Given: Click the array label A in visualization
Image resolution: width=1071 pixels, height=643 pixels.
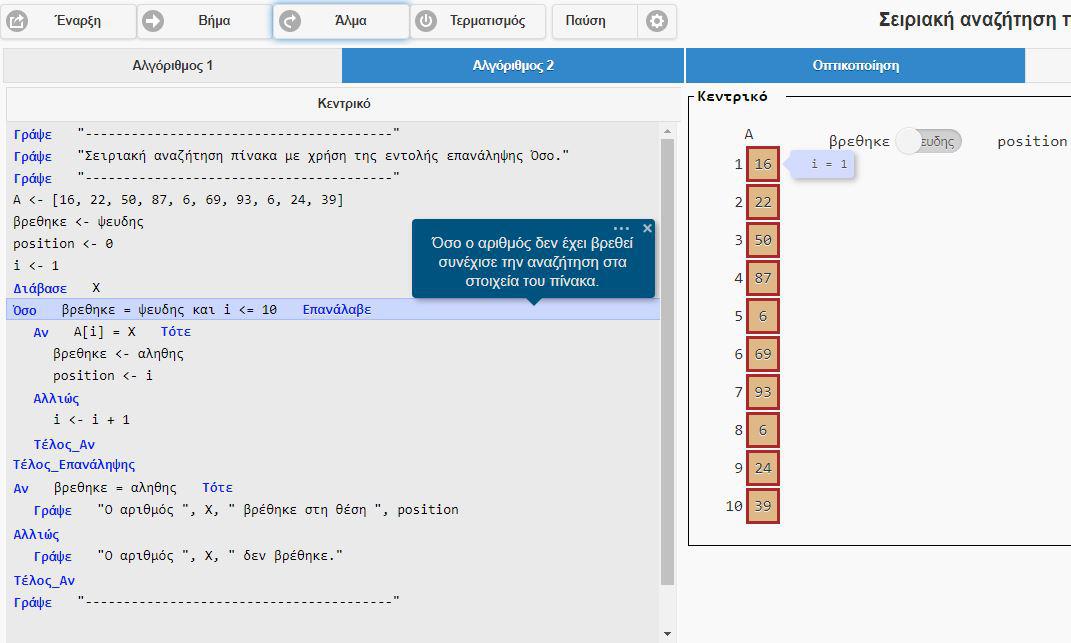Looking at the screenshot, I should click(x=749, y=134).
